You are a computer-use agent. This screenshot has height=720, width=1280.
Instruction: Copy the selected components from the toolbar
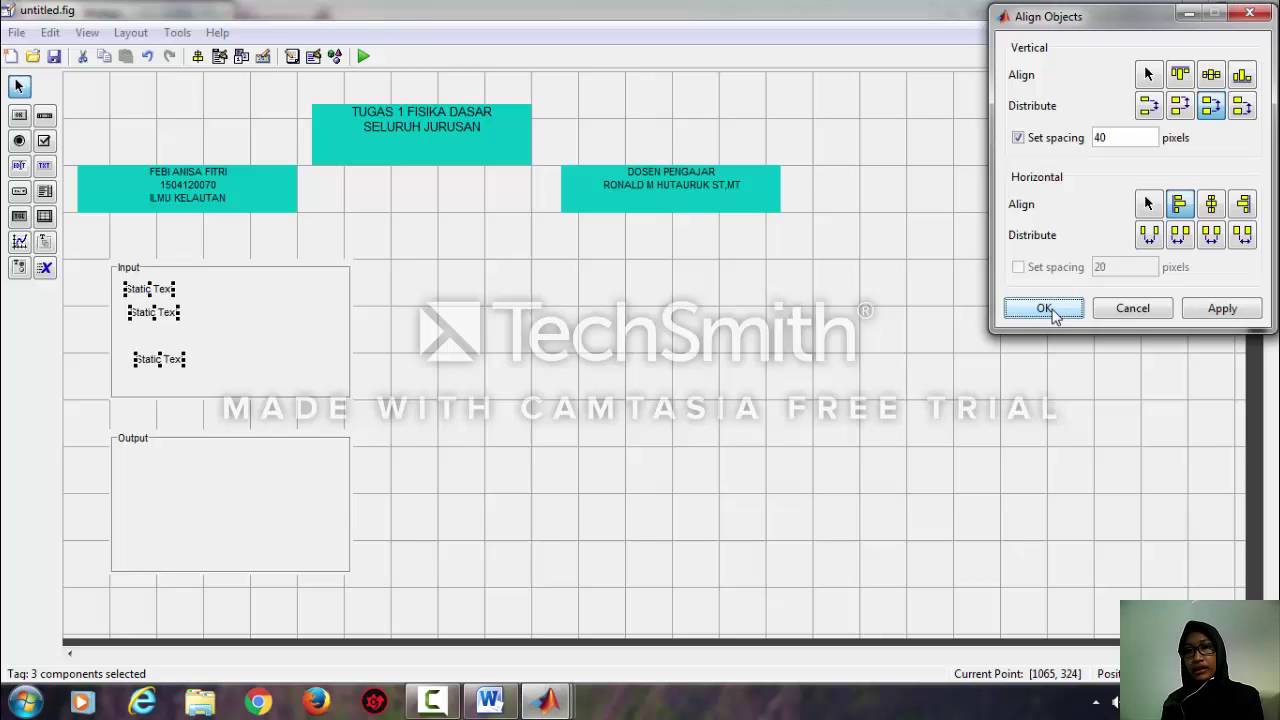pos(104,57)
